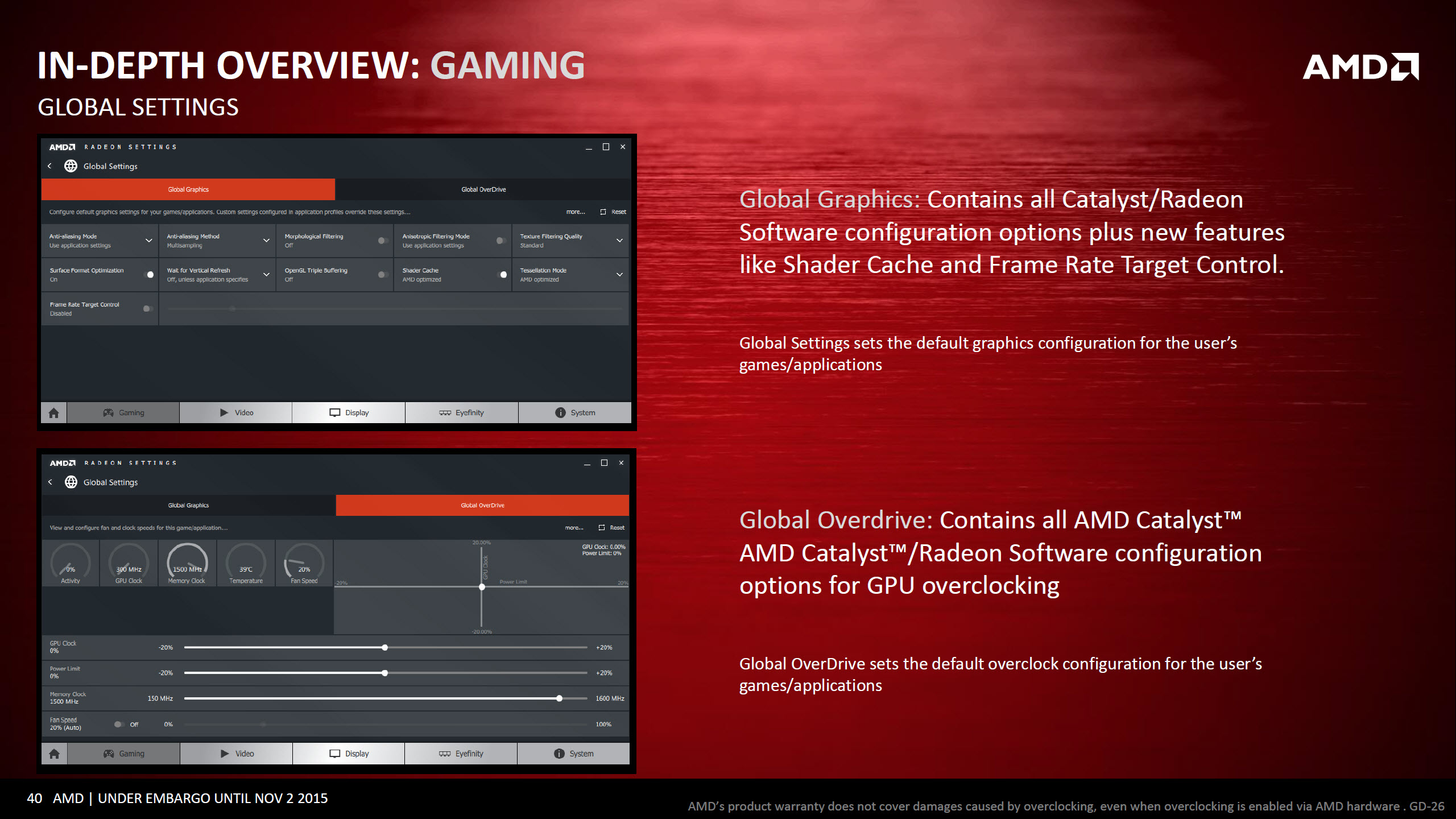Toggle Morphological Filtering switch
The height and width of the screenshot is (819, 1456).
point(383,241)
